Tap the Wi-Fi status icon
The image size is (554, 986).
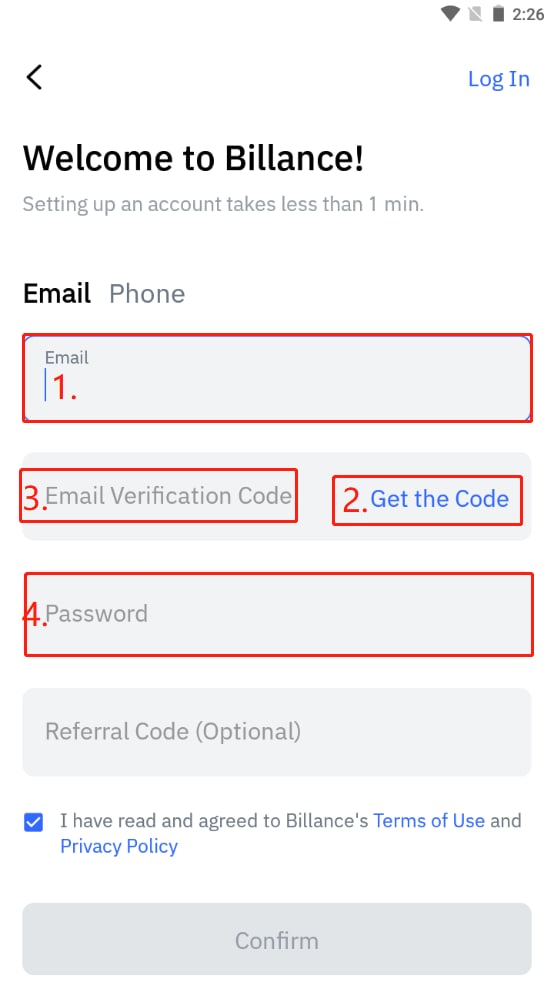click(x=450, y=14)
